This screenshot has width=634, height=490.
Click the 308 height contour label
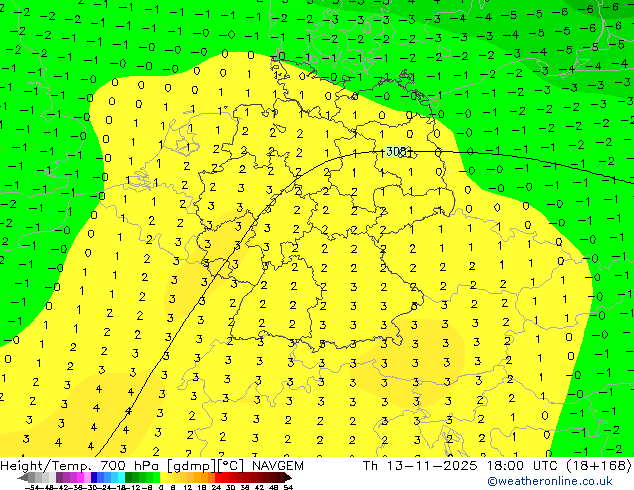point(396,151)
